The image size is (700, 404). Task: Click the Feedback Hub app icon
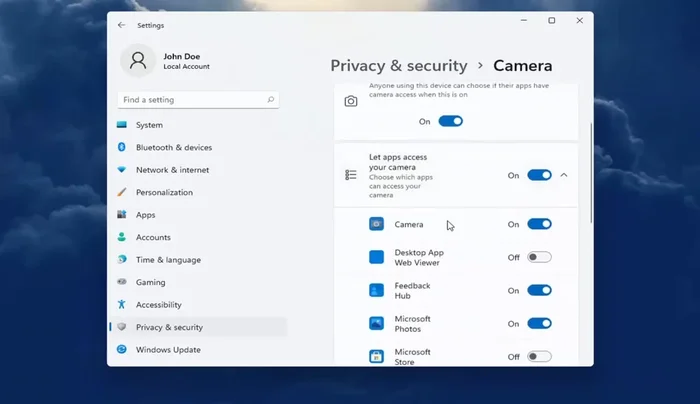376,290
